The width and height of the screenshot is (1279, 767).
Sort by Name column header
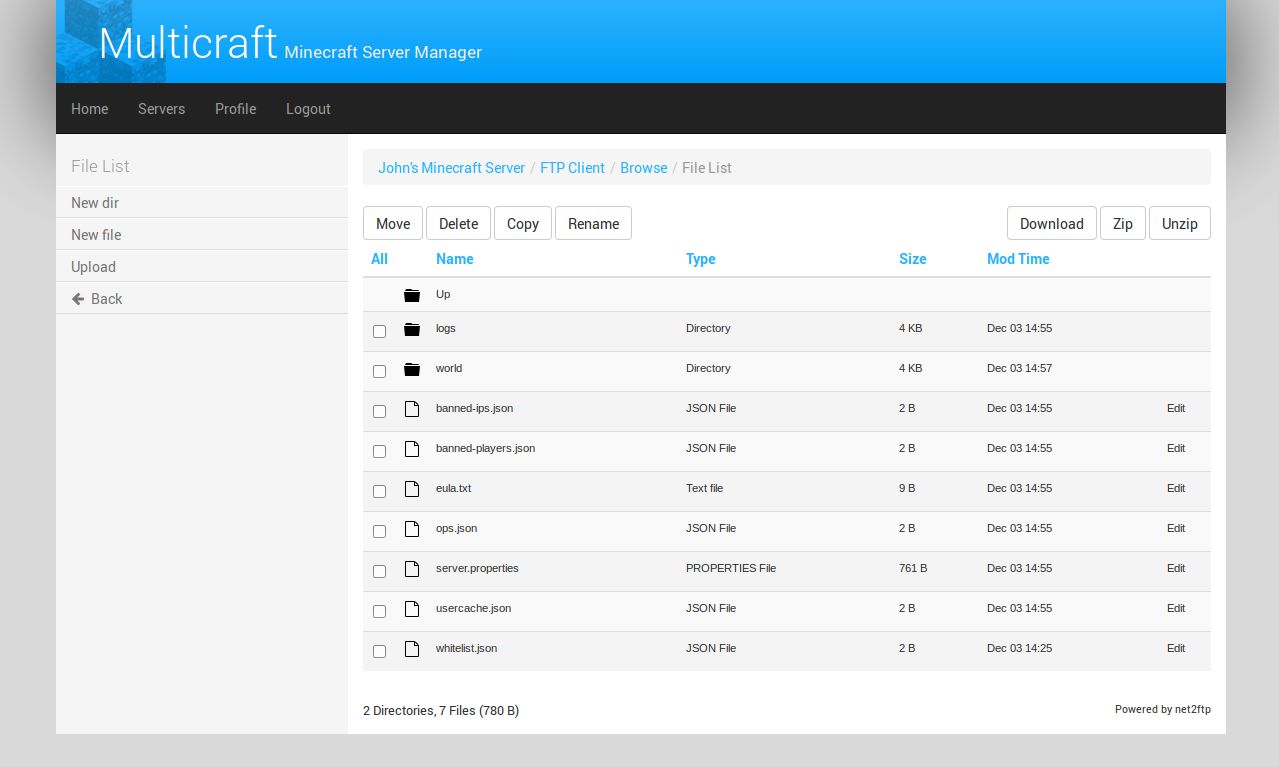coord(455,259)
